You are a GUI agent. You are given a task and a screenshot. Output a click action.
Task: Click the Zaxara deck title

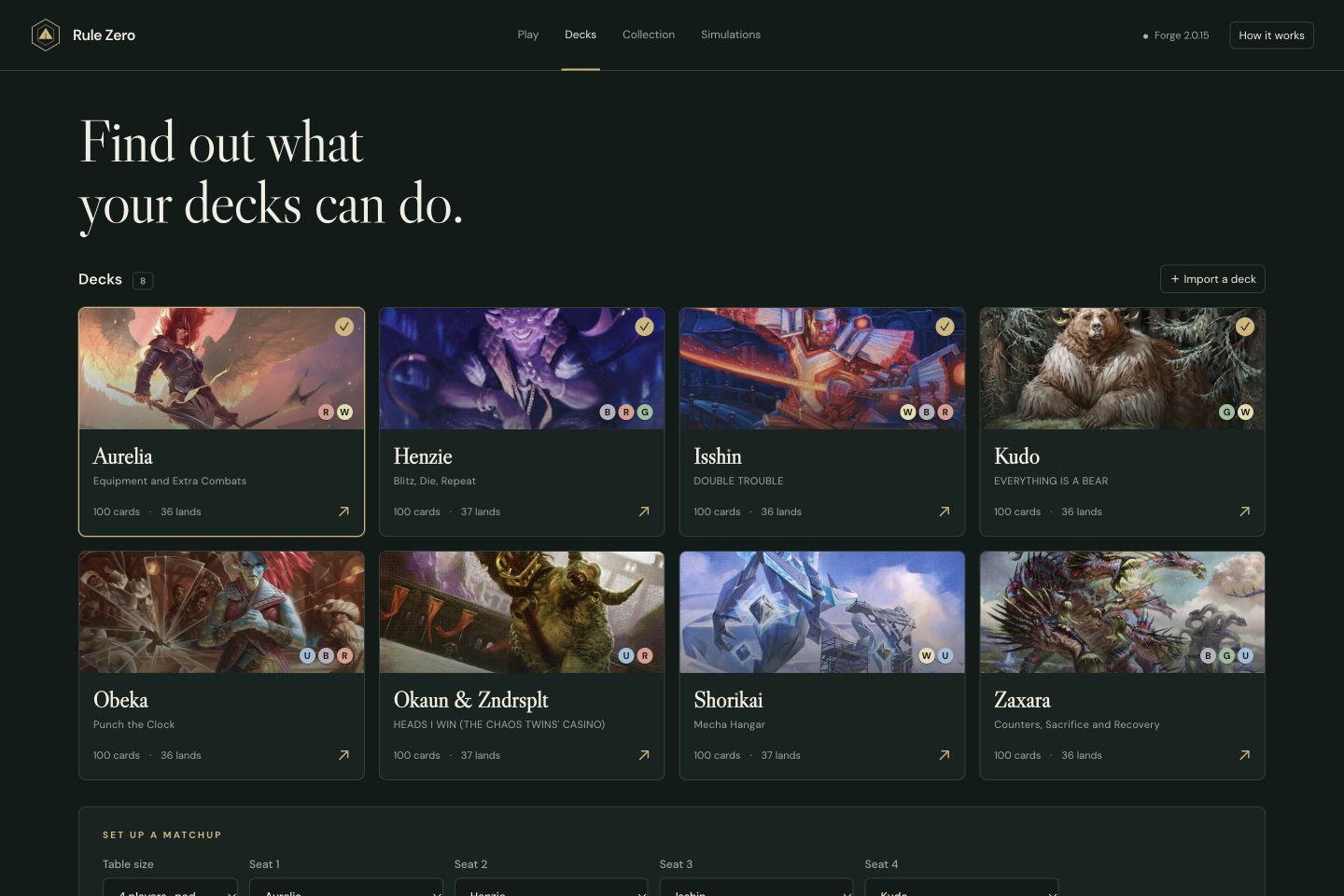click(1022, 700)
